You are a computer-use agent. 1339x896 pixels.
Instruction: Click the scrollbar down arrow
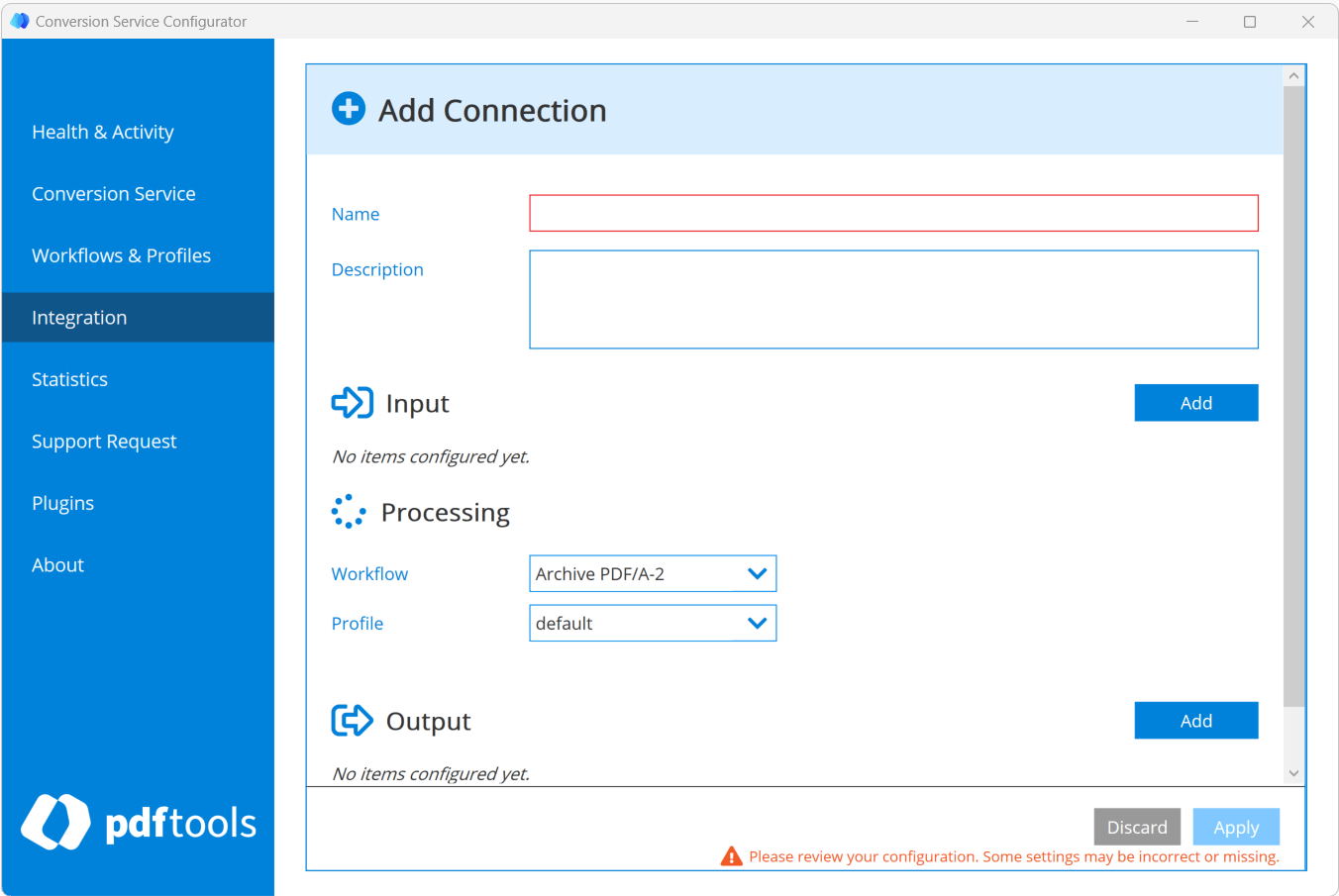click(x=1293, y=773)
